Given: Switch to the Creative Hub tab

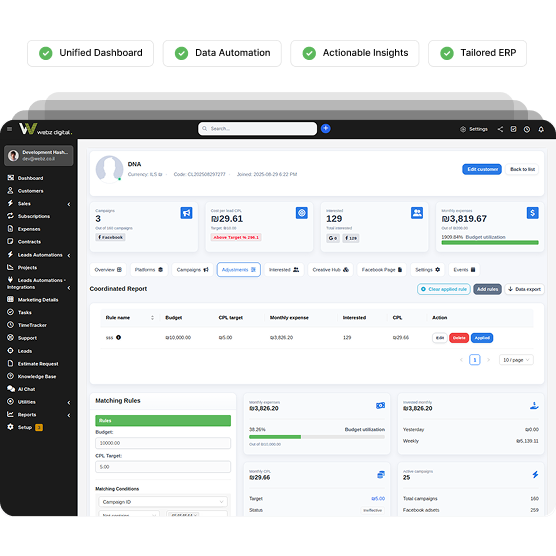Looking at the screenshot, I should pyautogui.click(x=330, y=269).
